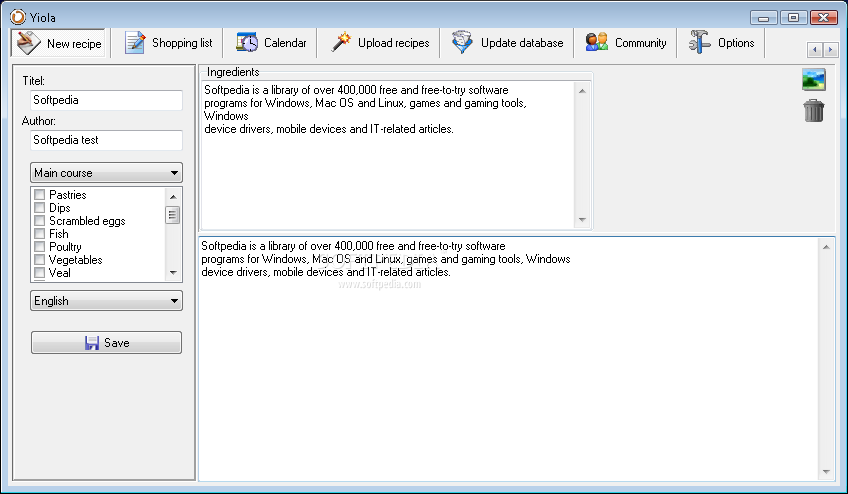The image size is (848, 494).
Task: Tick the Scrambled eggs checkbox
Action: pyautogui.click(x=39, y=220)
